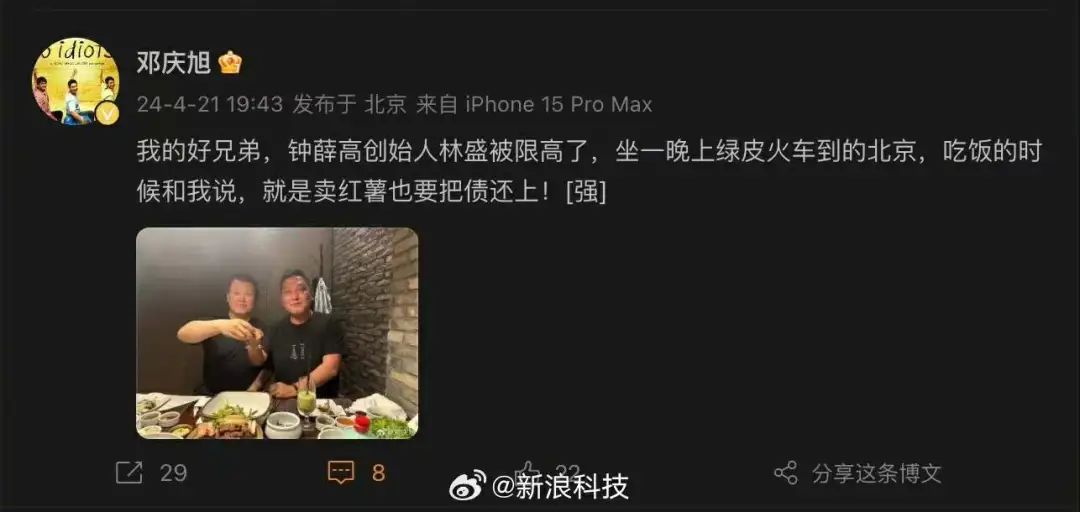
Task: Click the @新浪科技 watermark text
Action: (560, 487)
